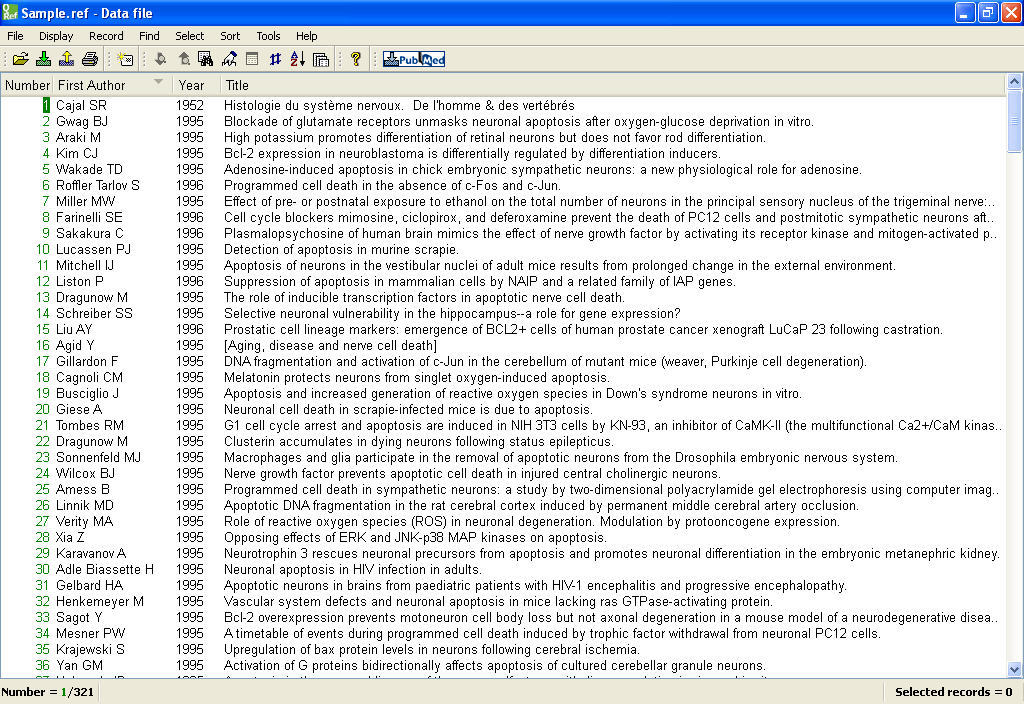Viewport: 1024px width, 704px height.
Task: Open search using the binoculars icon
Action: [x=206, y=58]
